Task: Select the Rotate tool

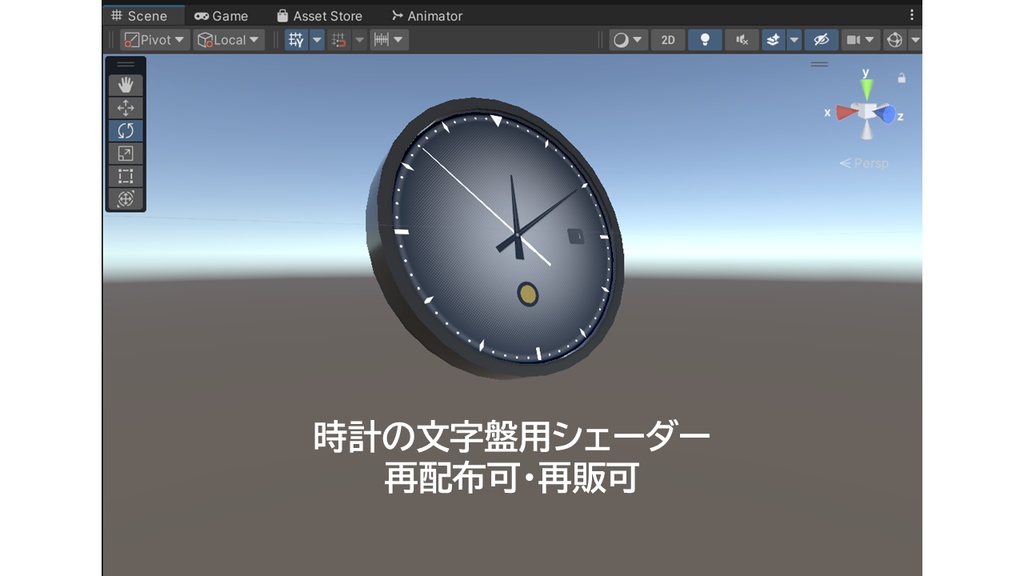Action: click(124, 130)
